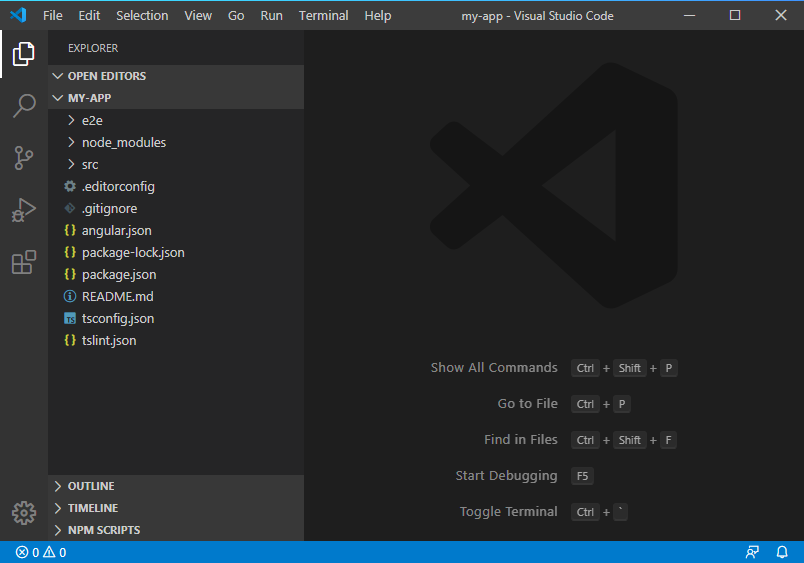The image size is (804, 563).
Task: Select the package.json file
Action: click(176, 274)
